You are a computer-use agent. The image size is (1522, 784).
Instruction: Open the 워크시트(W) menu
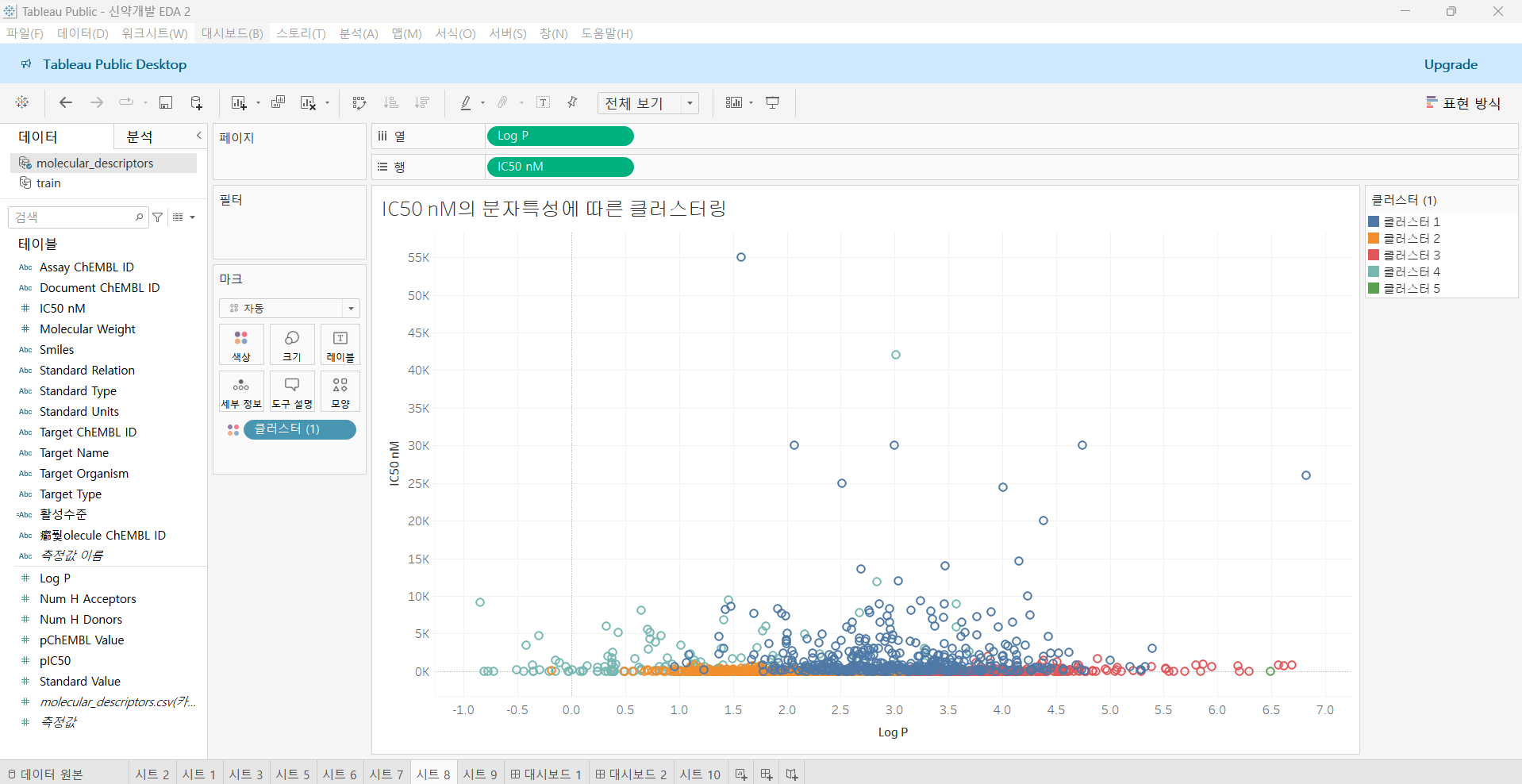coord(155,33)
